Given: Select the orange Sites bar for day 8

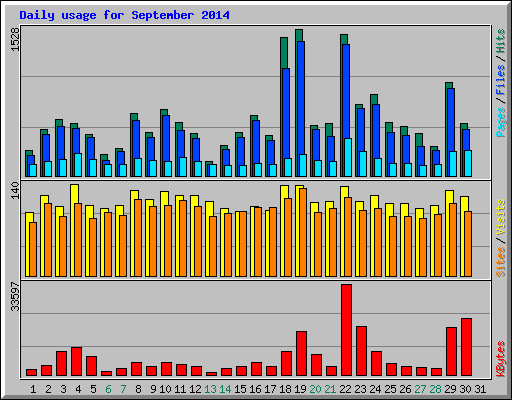Looking at the screenshot, I should coord(138,238).
